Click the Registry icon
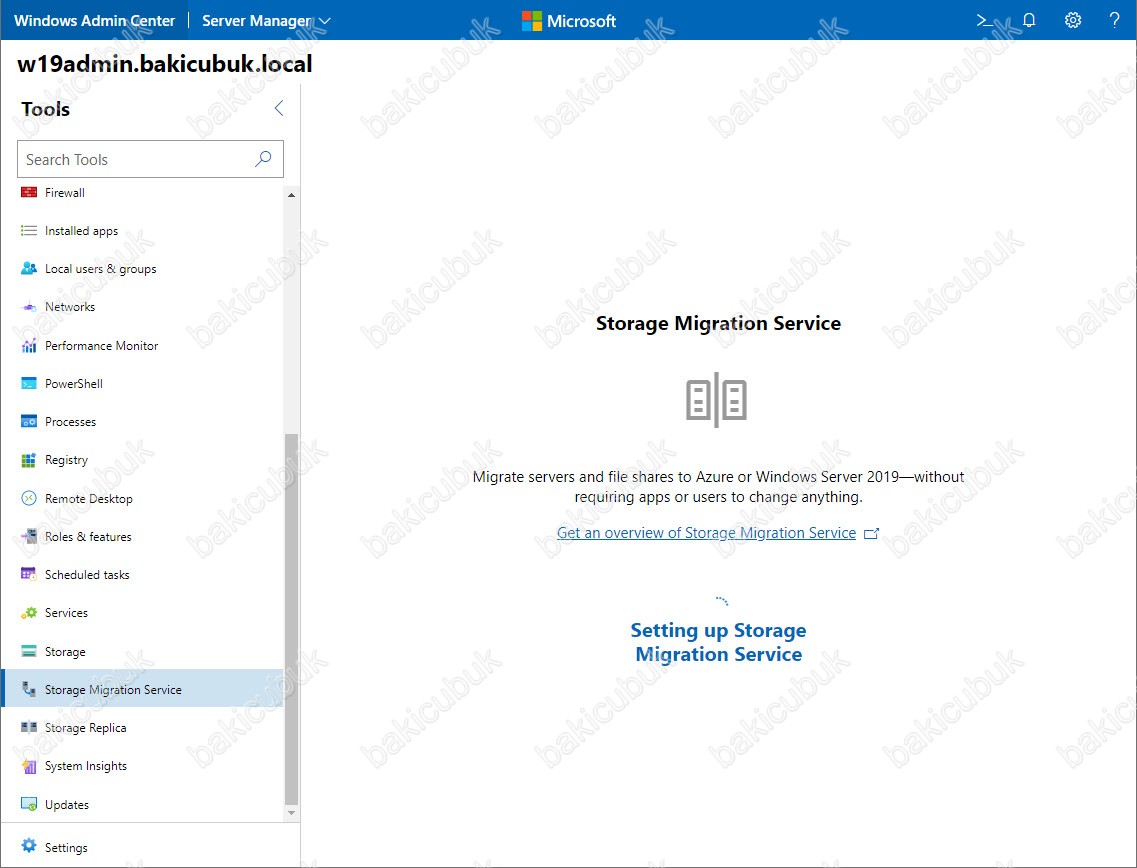 29,460
